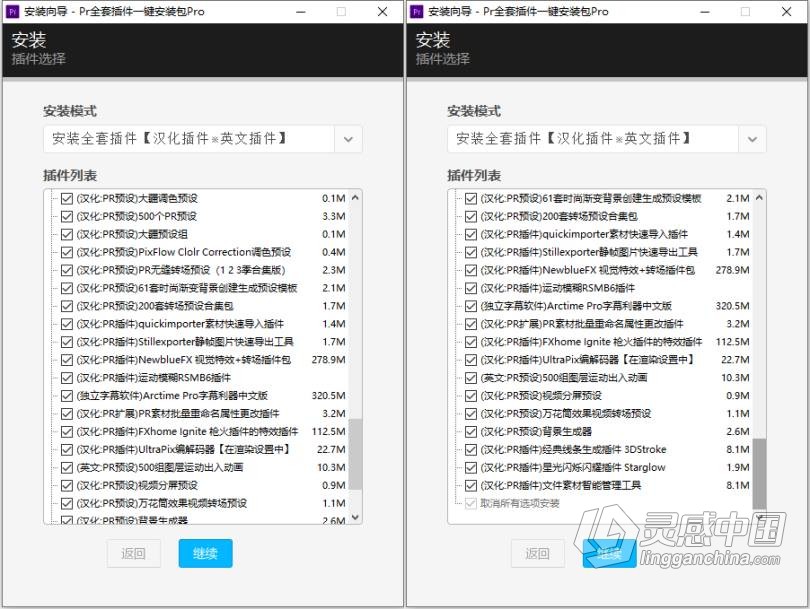This screenshot has width=810, height=609.
Task: Toggle the quickimporter checkbox in the right window
Action: click(x=471, y=234)
